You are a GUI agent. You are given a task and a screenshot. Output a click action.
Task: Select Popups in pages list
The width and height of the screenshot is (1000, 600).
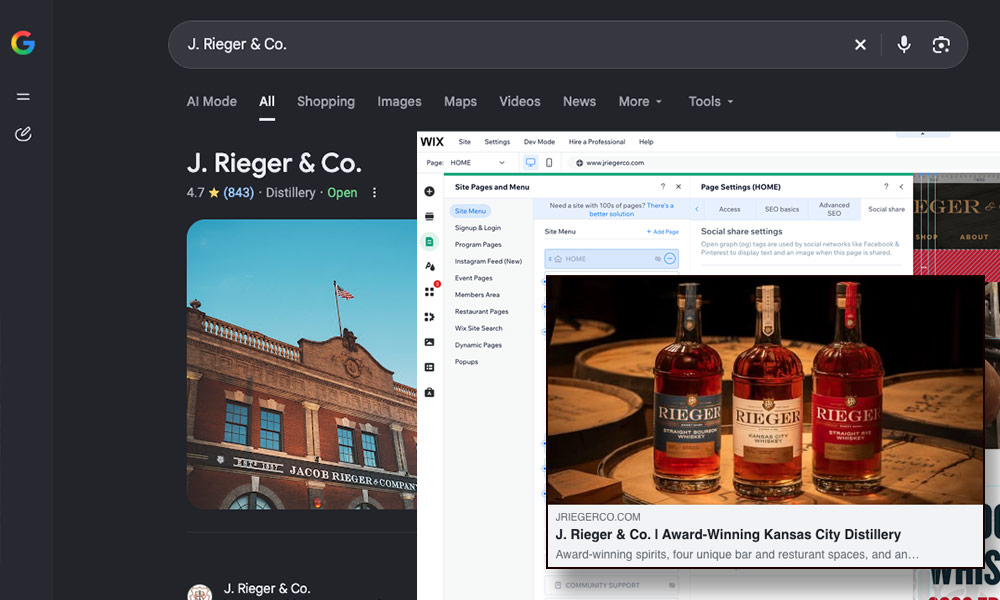(x=466, y=362)
